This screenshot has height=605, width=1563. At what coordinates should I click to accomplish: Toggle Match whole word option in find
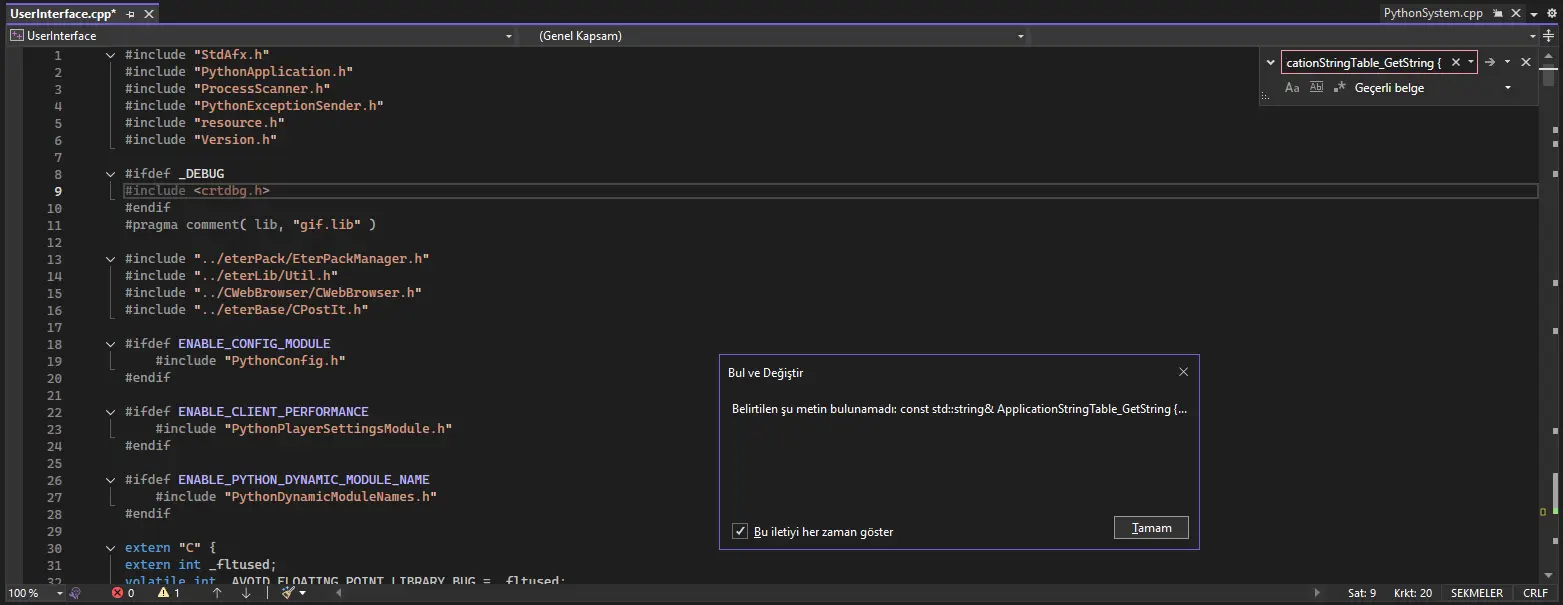(1316, 88)
